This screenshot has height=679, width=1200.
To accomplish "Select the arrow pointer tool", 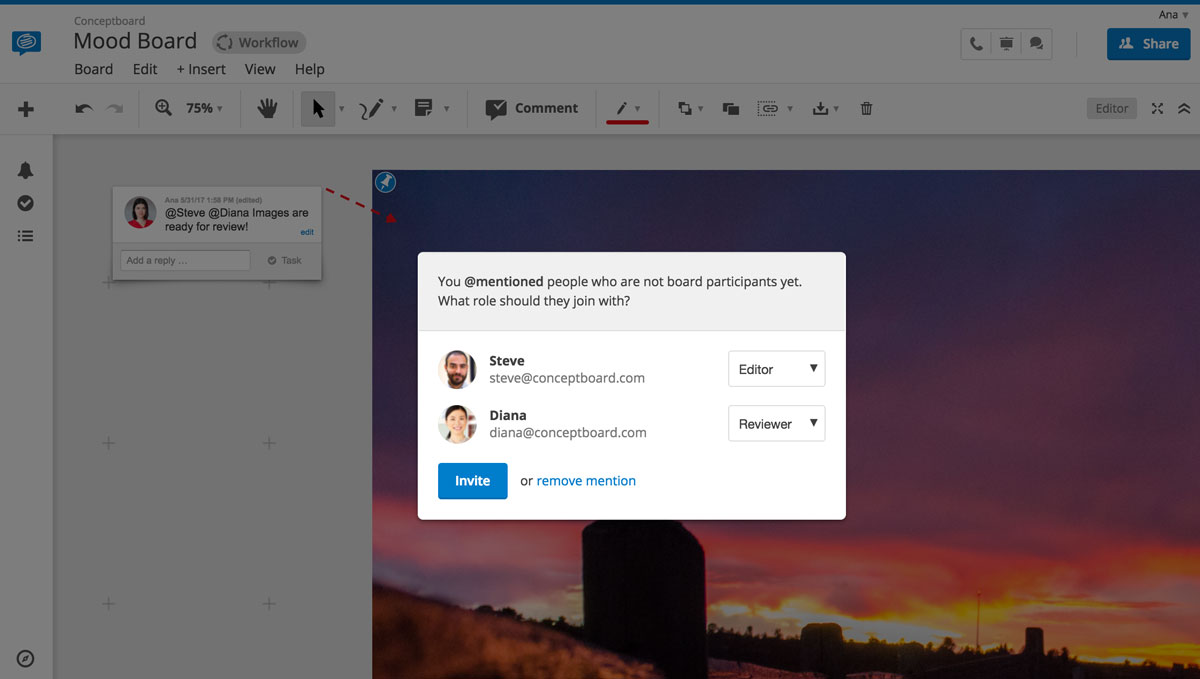I will (318, 108).
